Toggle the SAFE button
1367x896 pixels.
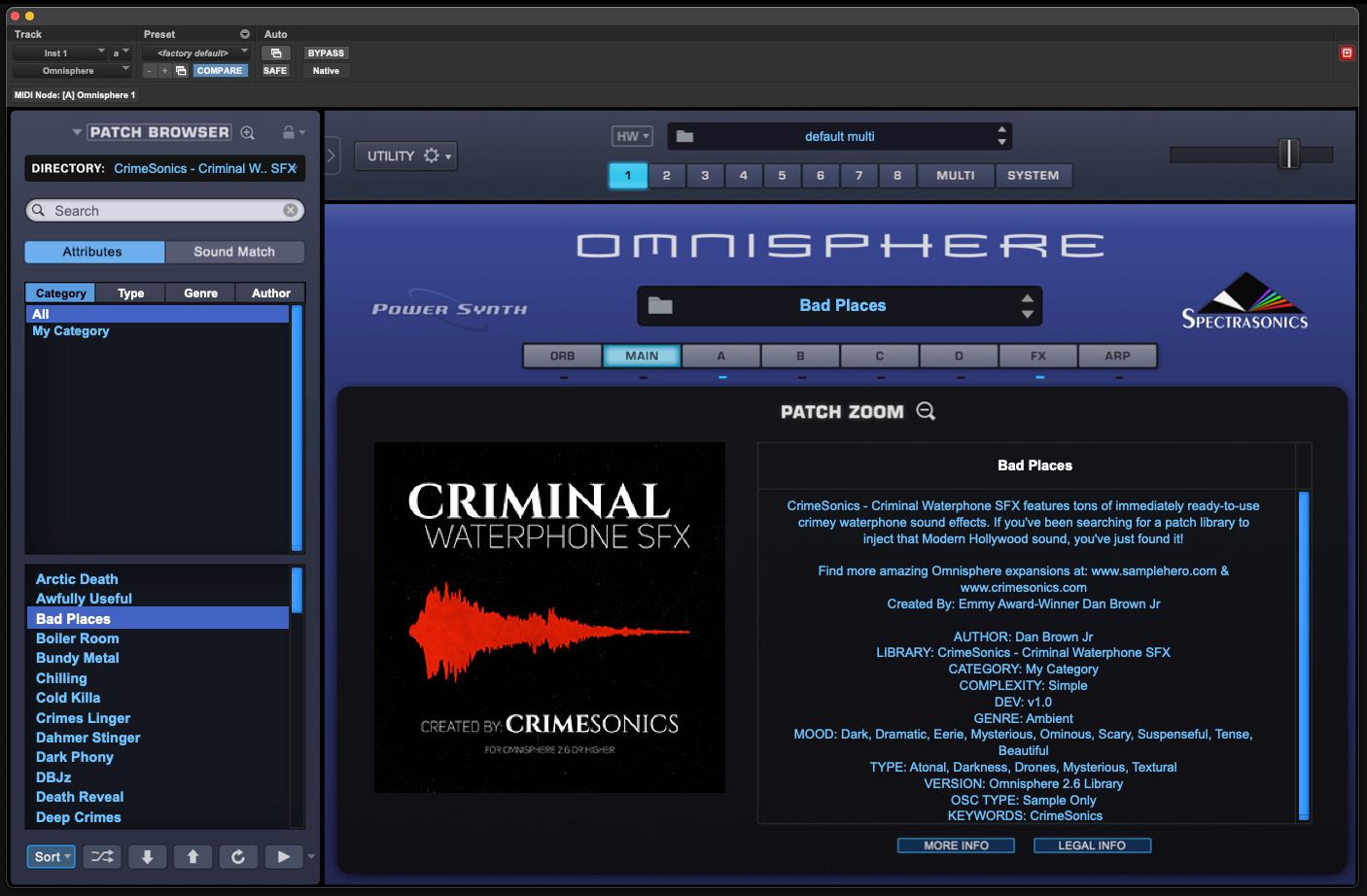(275, 71)
